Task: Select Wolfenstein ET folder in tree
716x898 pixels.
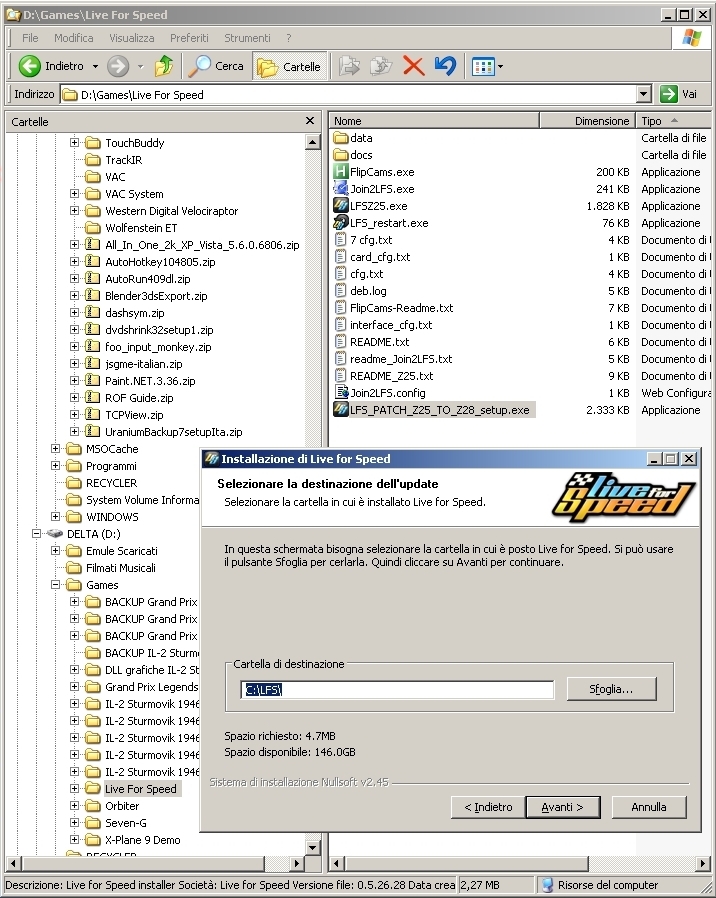Action: 141,227
